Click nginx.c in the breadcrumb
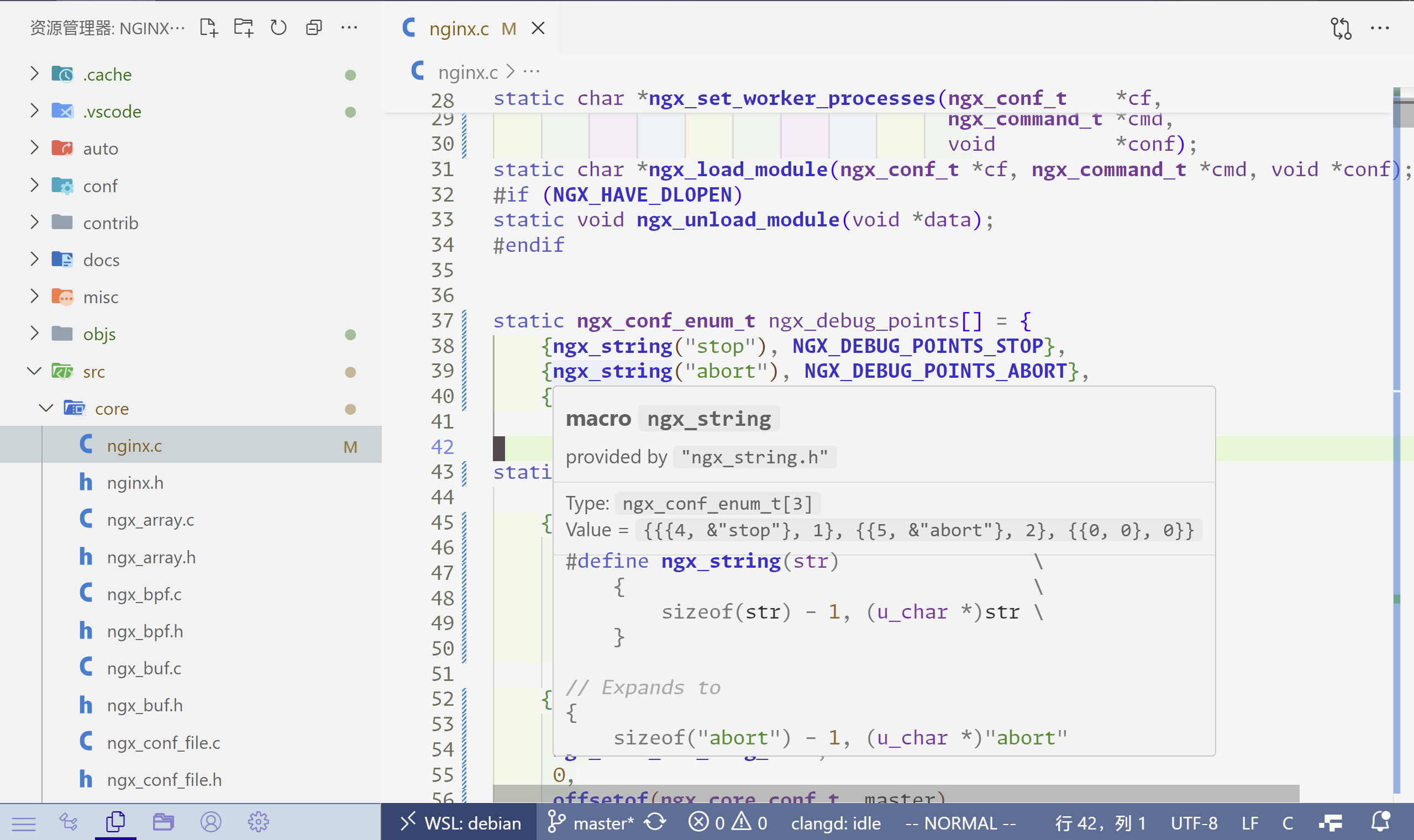The width and height of the screenshot is (1414, 840). point(468,72)
